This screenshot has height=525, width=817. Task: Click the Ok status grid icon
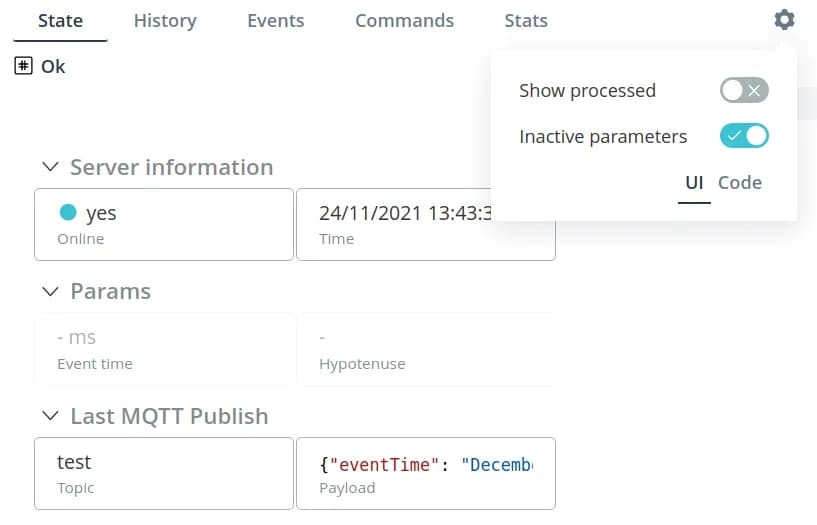click(x=24, y=66)
